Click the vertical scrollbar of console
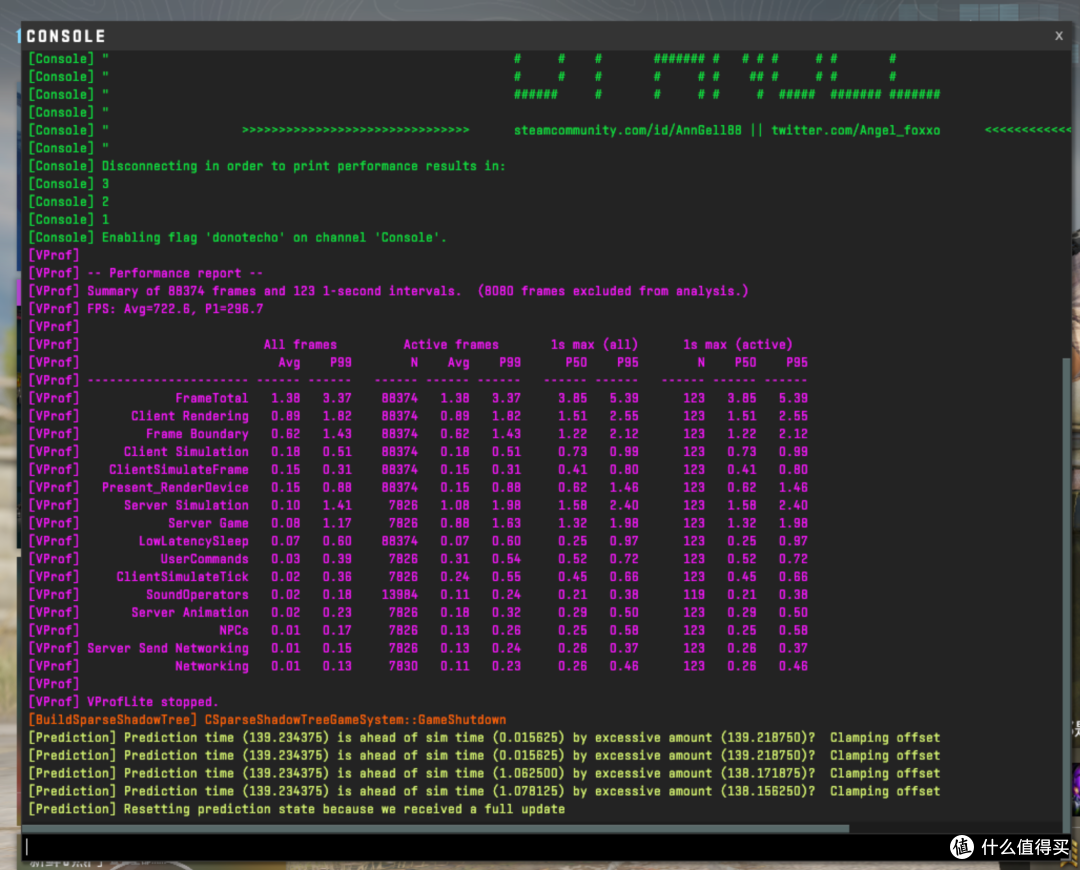The height and width of the screenshot is (870, 1080). click(1066, 596)
